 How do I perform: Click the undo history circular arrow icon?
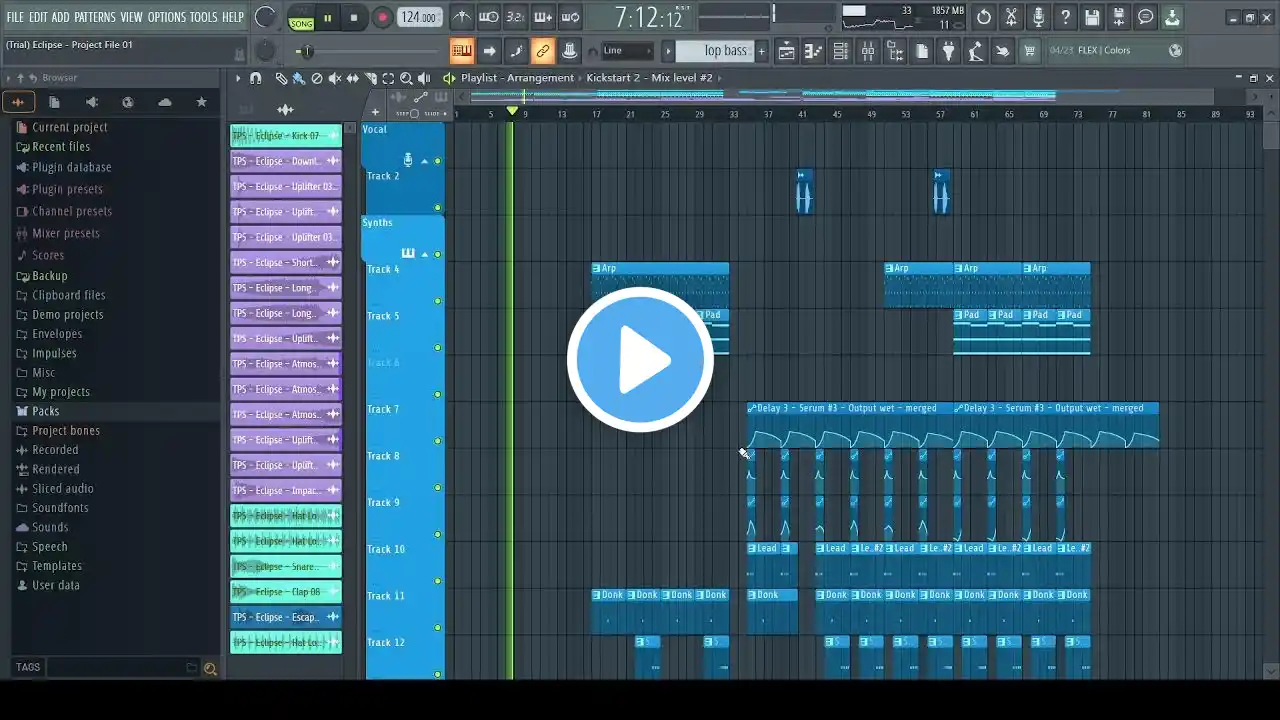[984, 17]
